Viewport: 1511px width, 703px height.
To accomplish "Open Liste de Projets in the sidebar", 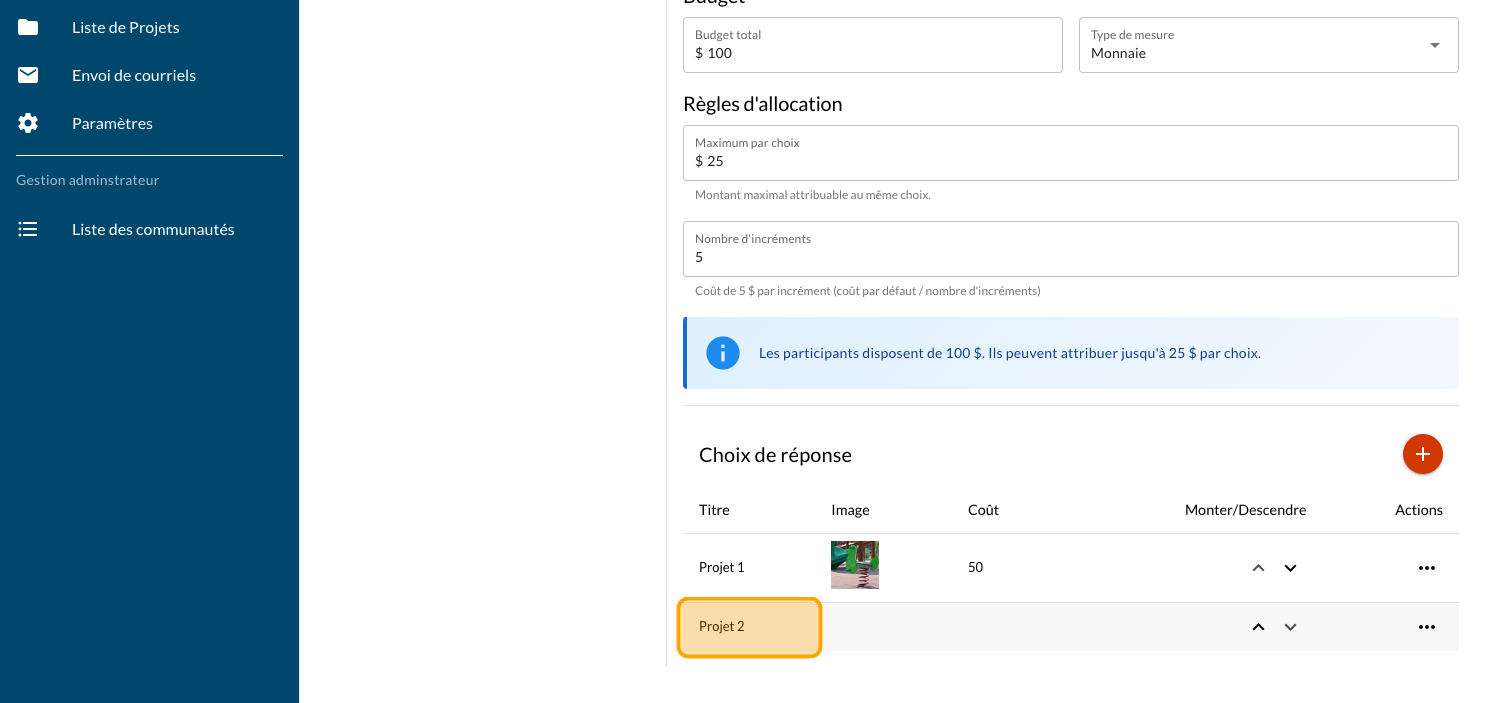I will [126, 27].
